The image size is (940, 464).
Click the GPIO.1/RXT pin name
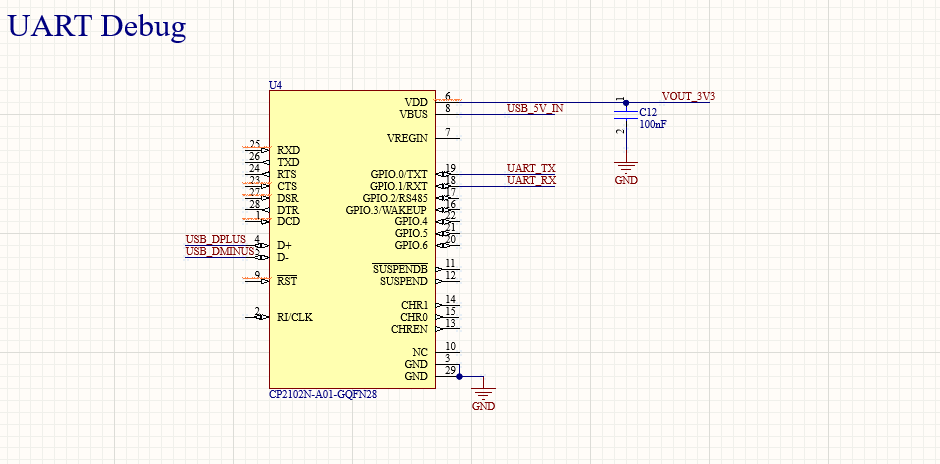point(399,186)
